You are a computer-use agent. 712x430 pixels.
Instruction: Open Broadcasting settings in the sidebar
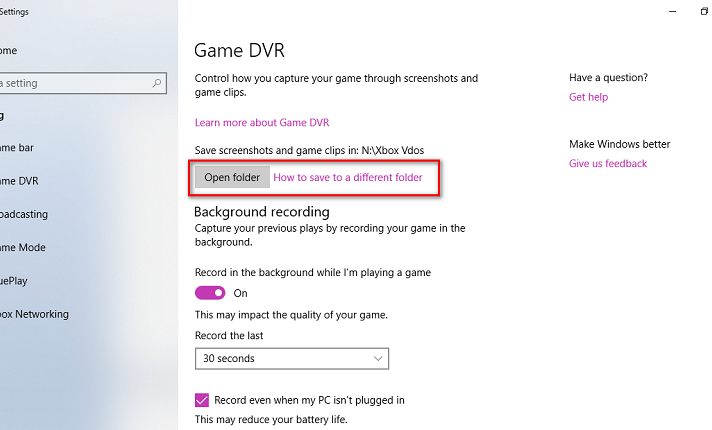pos(24,214)
